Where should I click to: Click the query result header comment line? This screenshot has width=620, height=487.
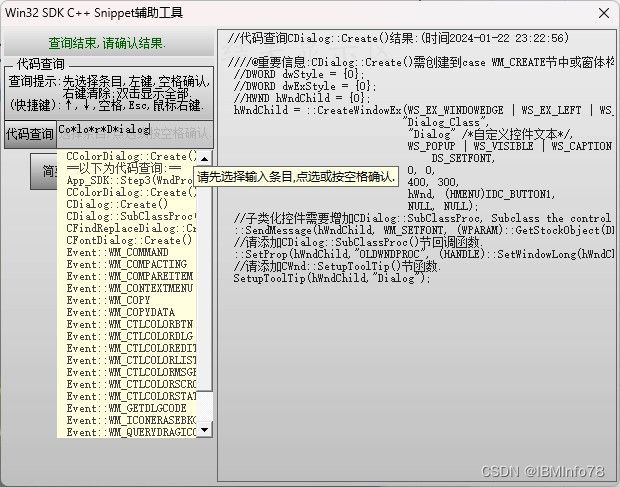pos(399,38)
